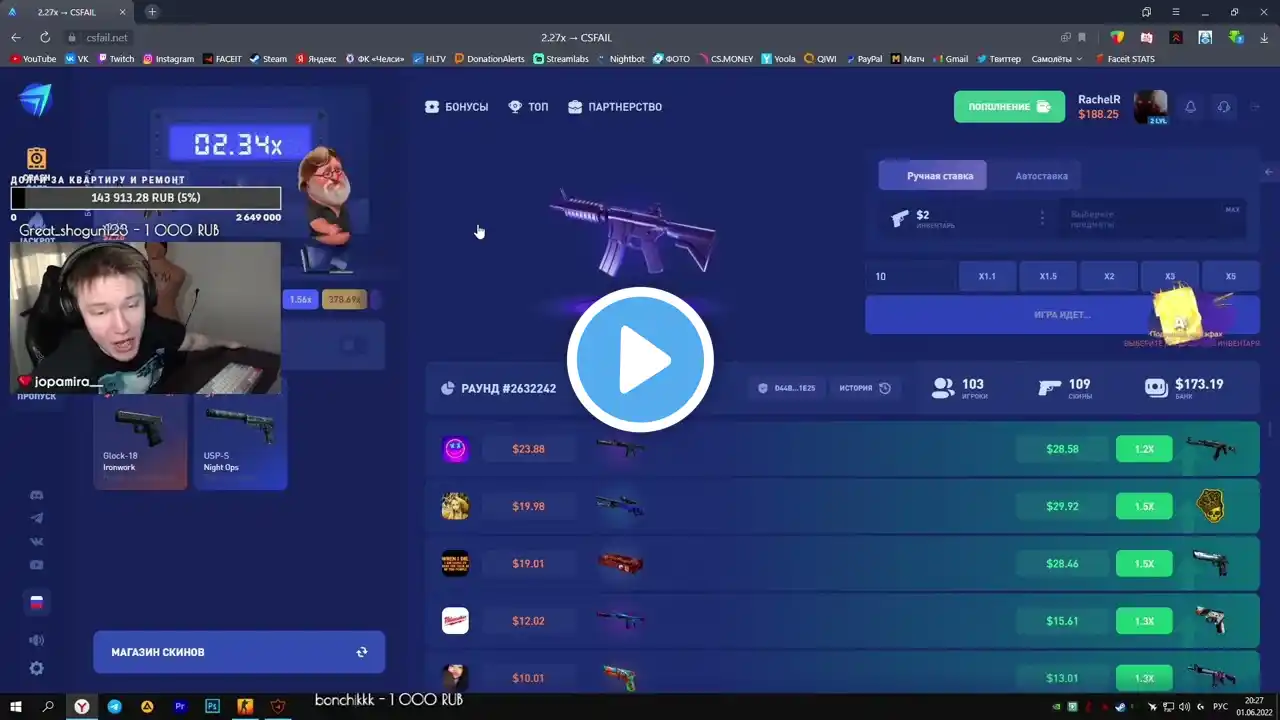Open the settings gear in left sidebar
The image size is (1280, 720).
pos(37,668)
